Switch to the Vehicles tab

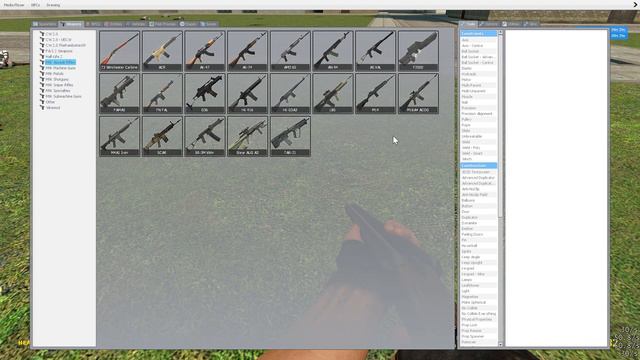(x=136, y=24)
